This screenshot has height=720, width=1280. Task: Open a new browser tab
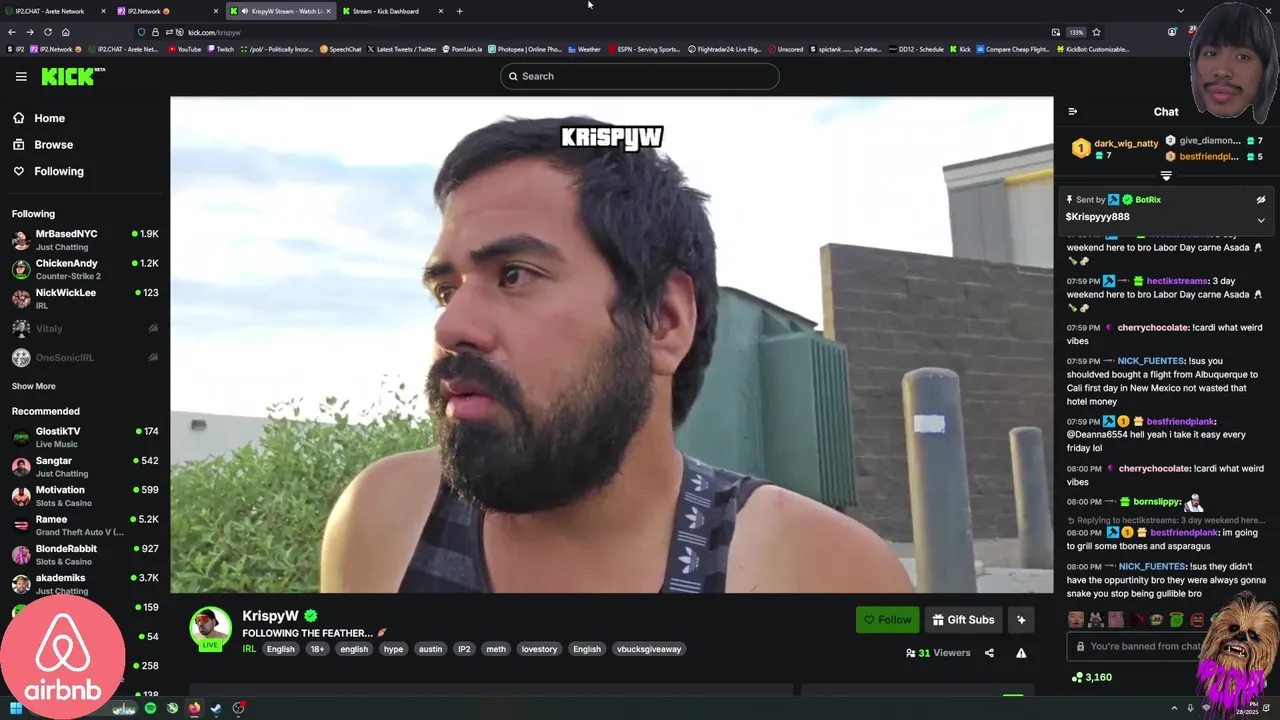(459, 11)
